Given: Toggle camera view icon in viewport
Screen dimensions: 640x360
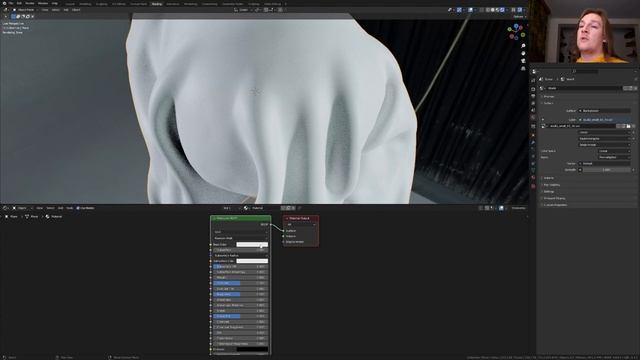Looking at the screenshot, I should tap(523, 61).
